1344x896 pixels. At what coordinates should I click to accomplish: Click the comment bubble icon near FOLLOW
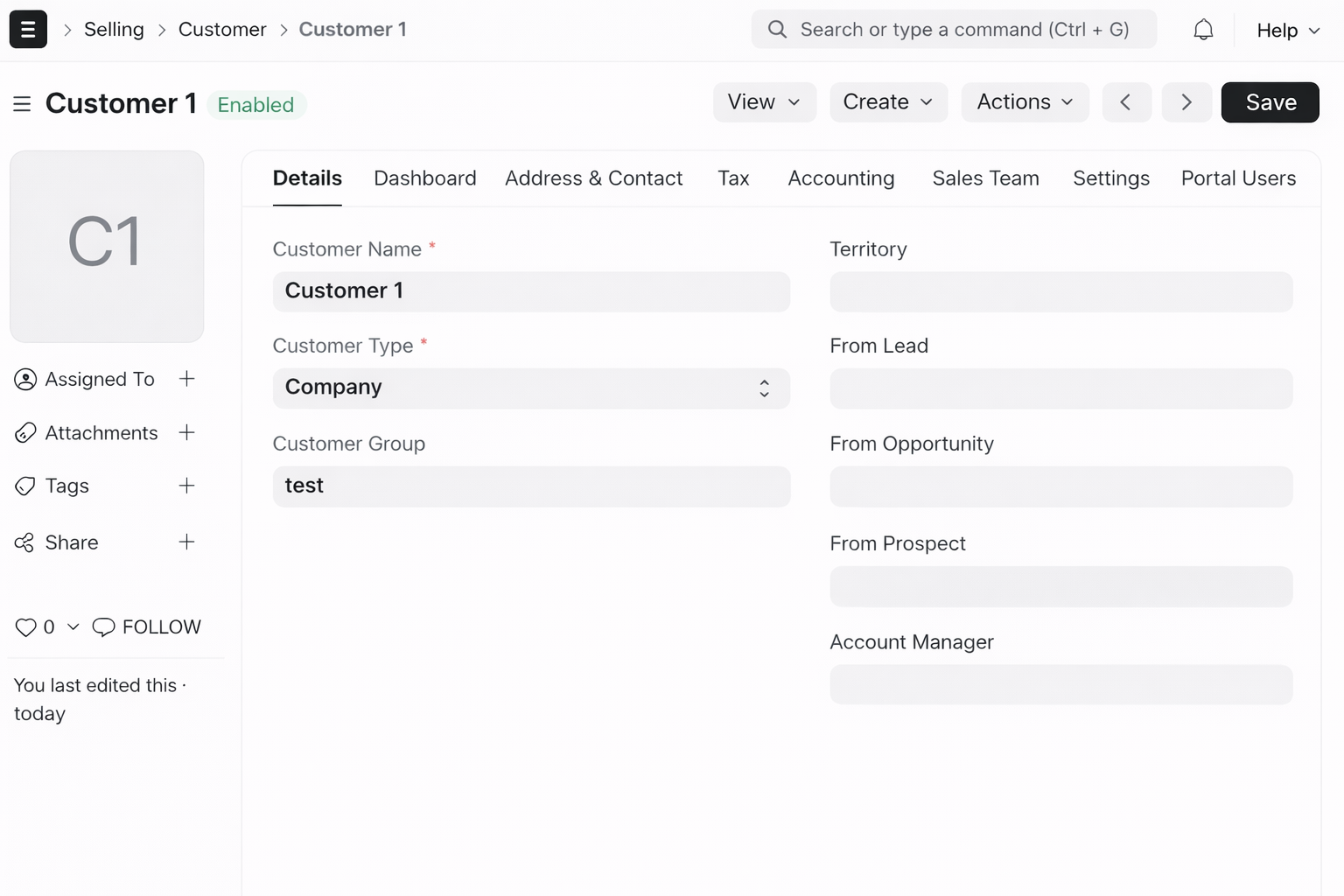(103, 627)
